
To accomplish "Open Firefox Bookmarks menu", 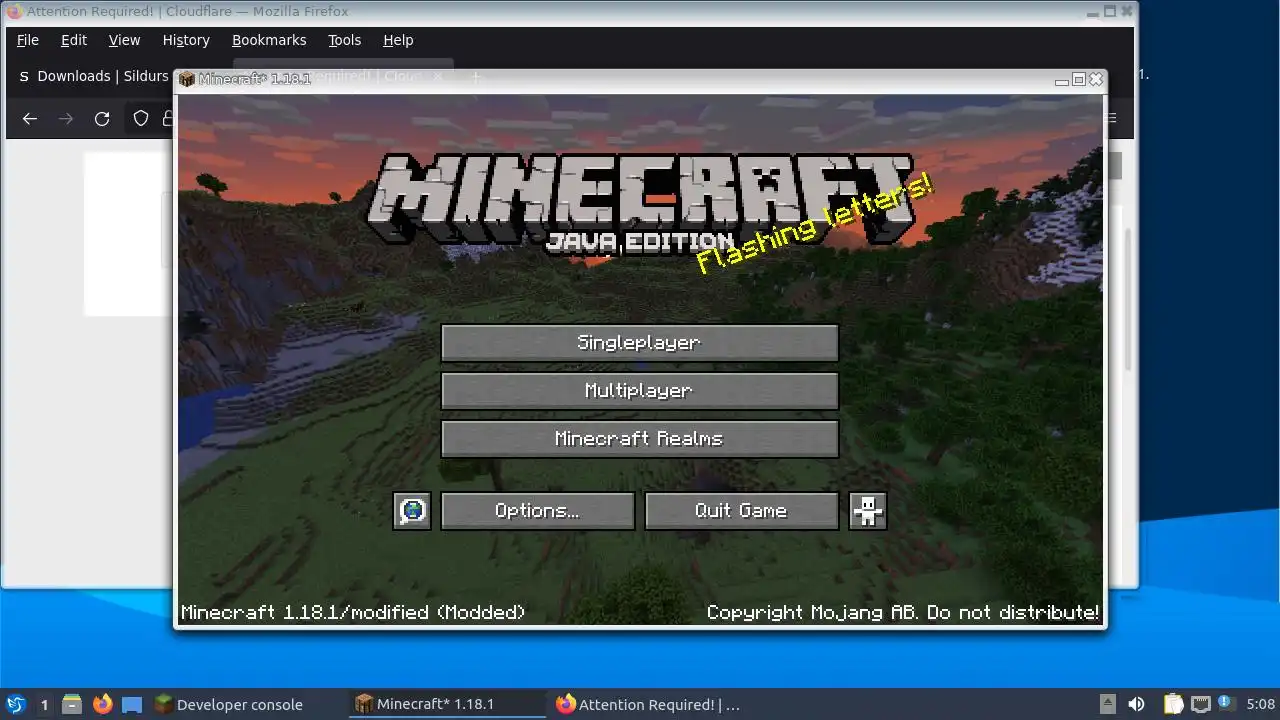I will pos(269,40).
